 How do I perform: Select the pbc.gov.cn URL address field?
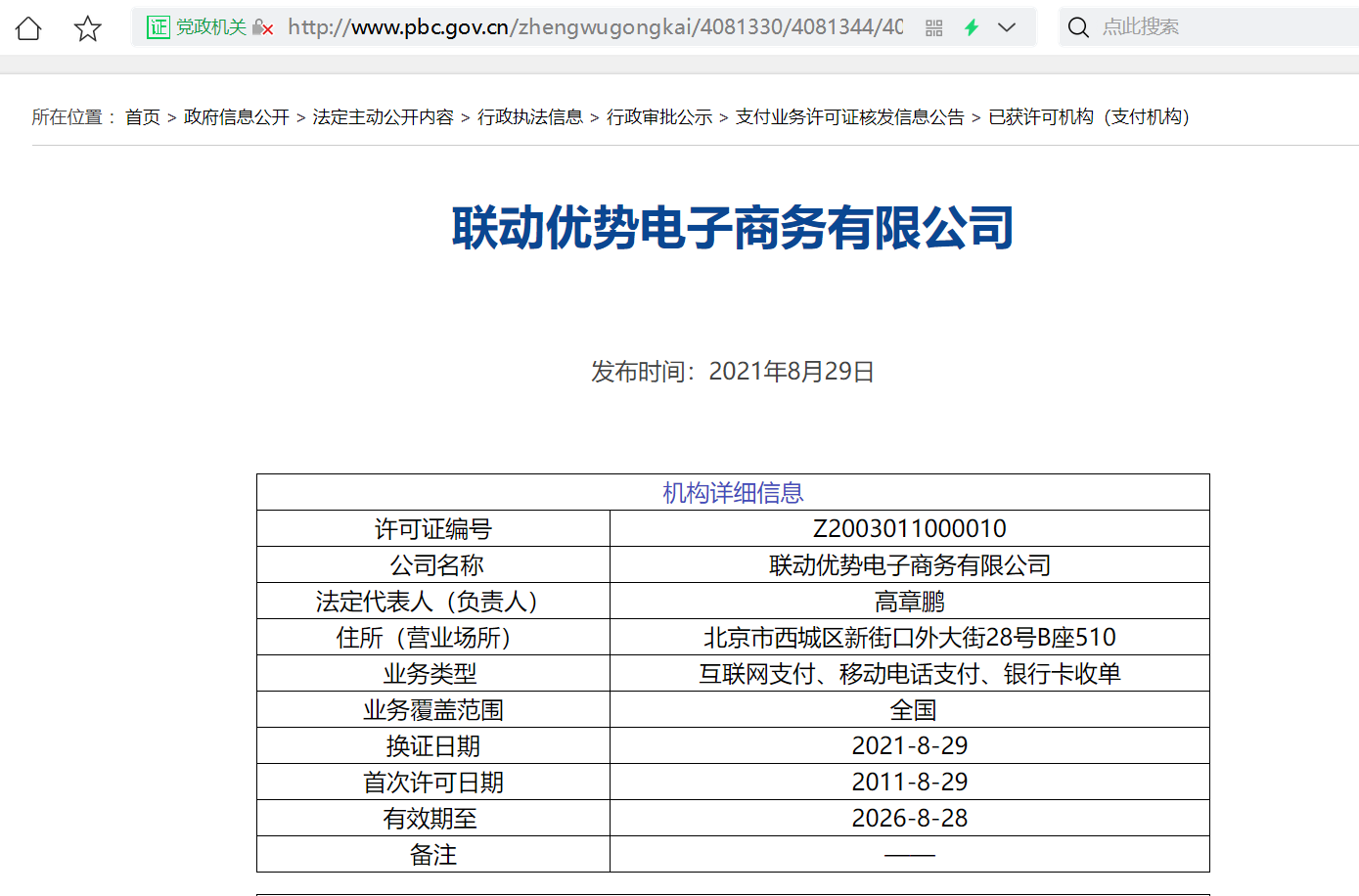(595, 27)
